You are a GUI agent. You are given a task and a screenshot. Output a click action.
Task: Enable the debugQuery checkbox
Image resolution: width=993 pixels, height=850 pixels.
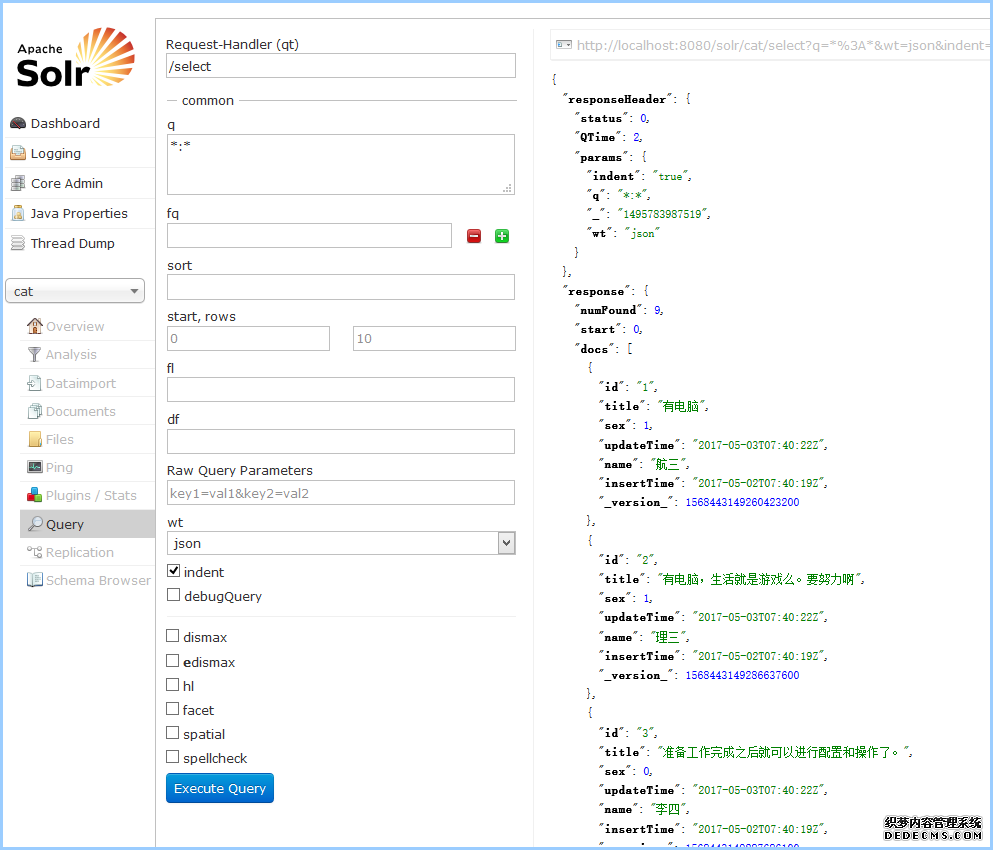[x=174, y=596]
